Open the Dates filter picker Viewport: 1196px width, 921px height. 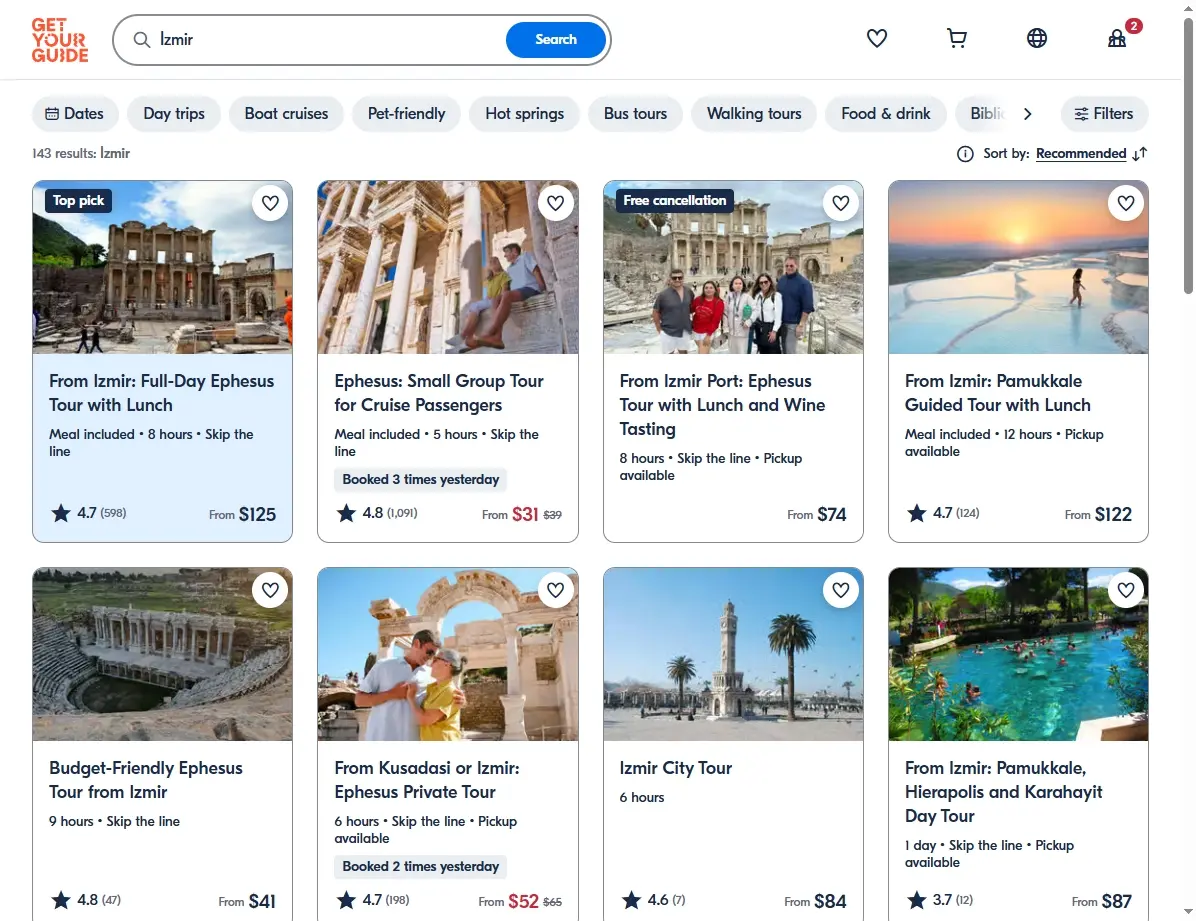75,114
